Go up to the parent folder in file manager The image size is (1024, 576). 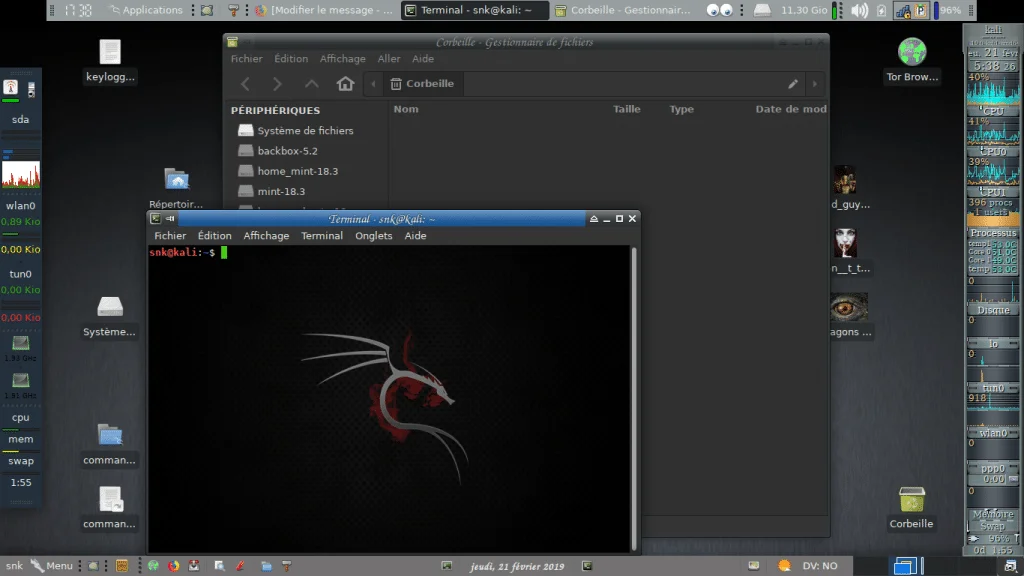point(312,84)
